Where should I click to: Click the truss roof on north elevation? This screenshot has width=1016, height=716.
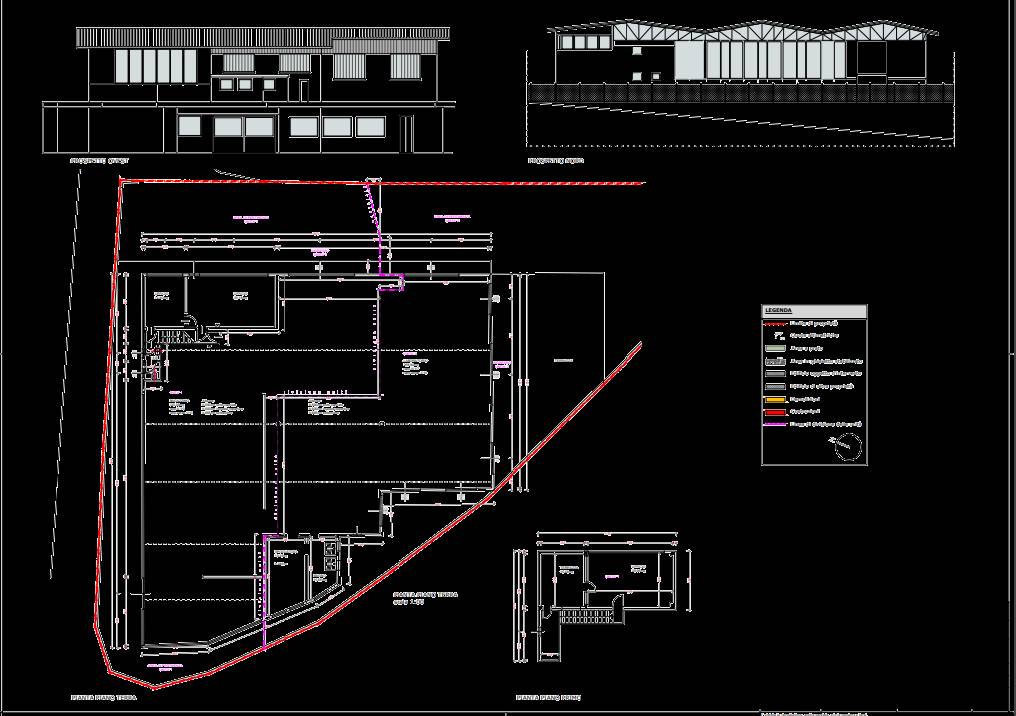(743, 31)
